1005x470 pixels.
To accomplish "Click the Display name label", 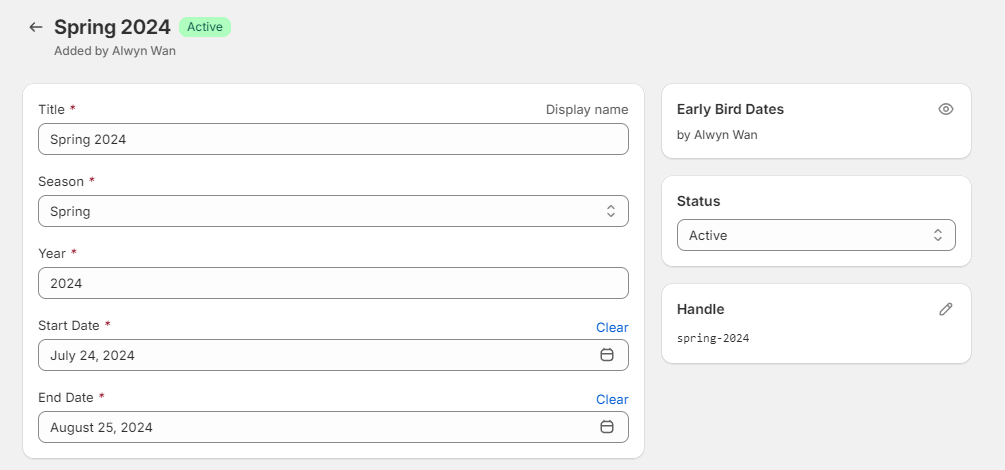I will pyautogui.click(x=587, y=110).
